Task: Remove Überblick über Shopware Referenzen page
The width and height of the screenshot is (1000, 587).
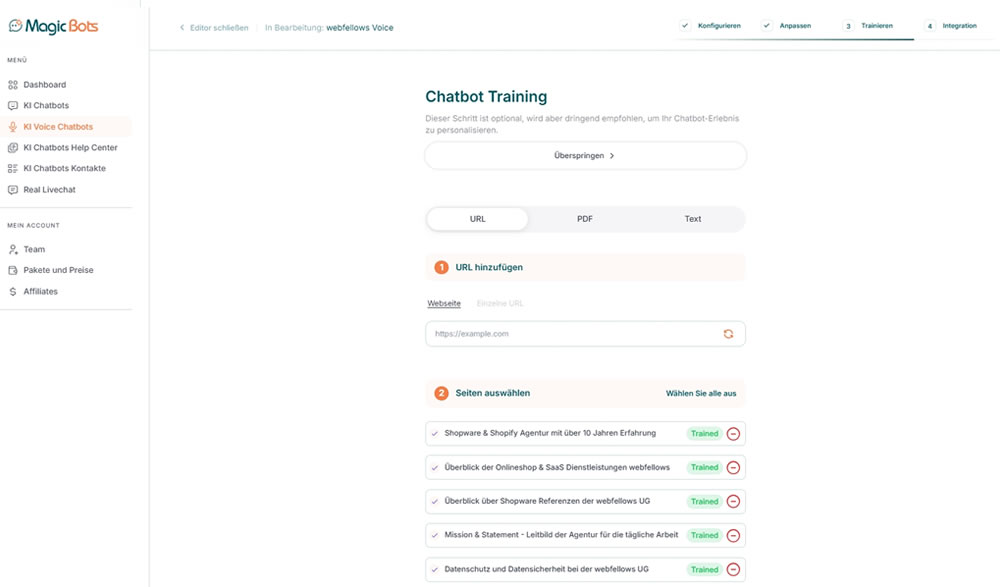Action: [x=733, y=502]
